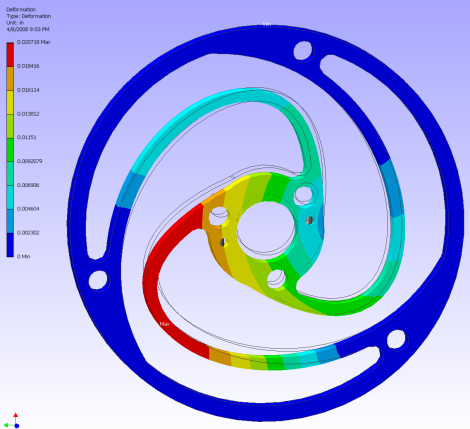This screenshot has width=470, height=429.
Task: Click the '0.002302' legend value
Action: click(28, 233)
